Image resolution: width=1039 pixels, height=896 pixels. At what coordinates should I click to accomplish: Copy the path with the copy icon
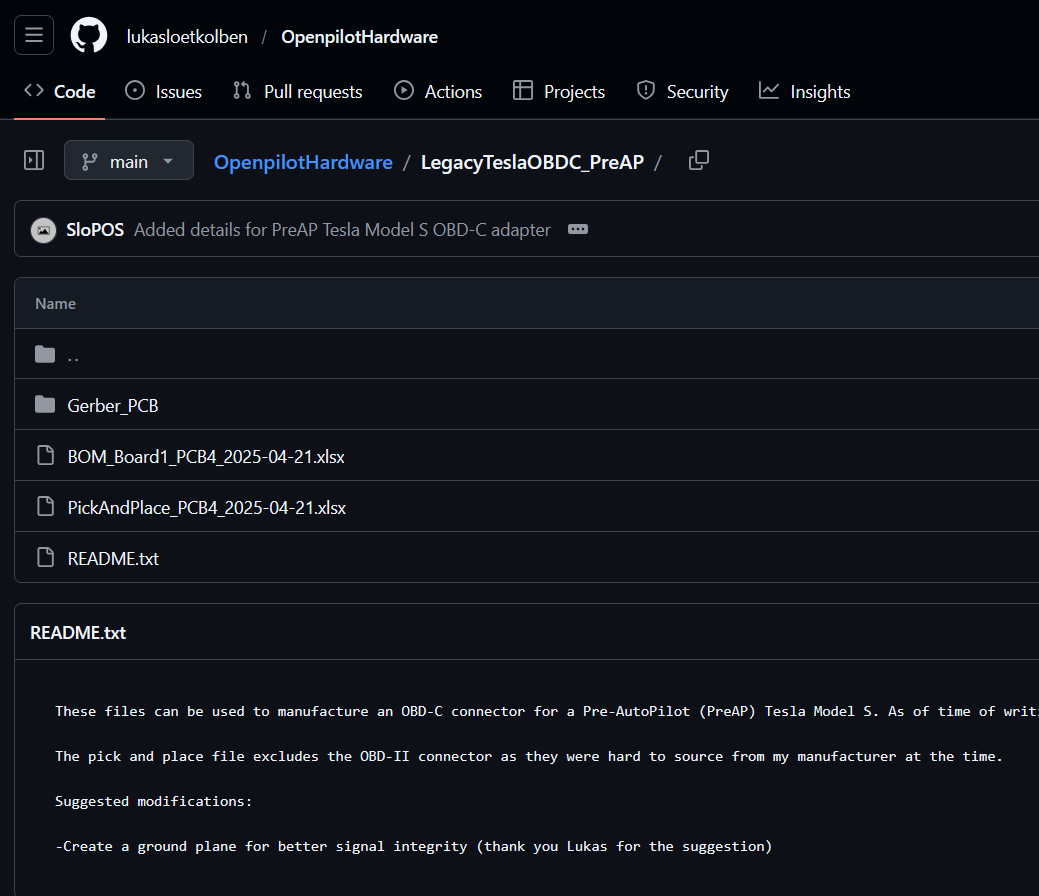coord(699,160)
